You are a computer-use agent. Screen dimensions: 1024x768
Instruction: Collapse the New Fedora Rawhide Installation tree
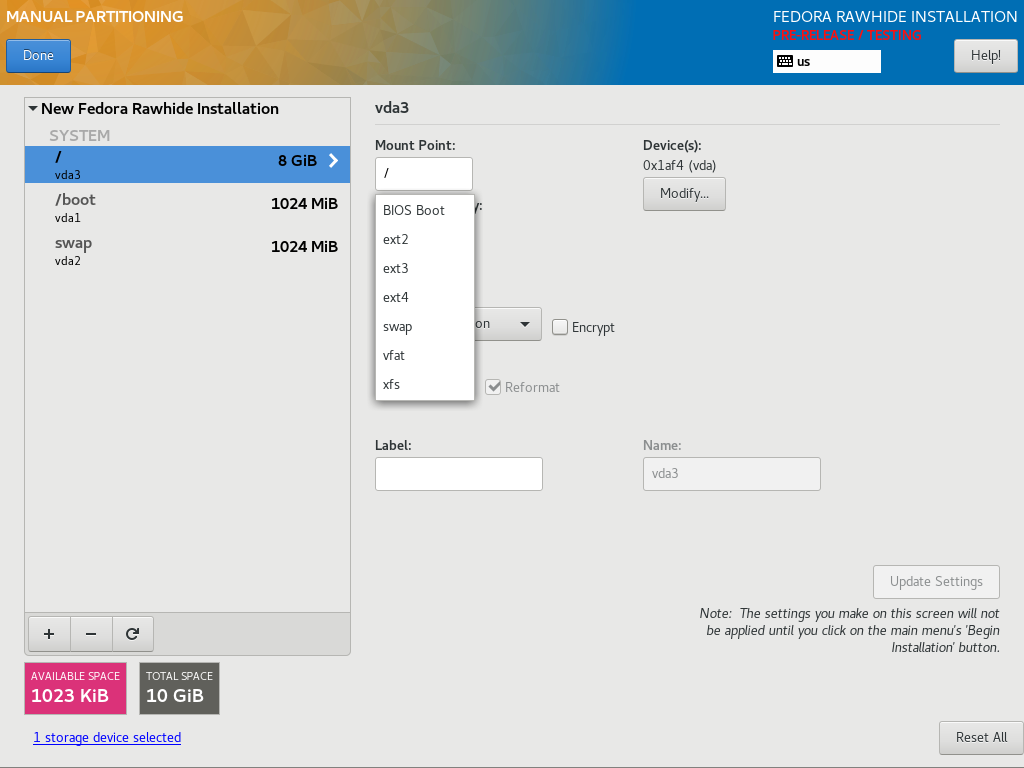[x=33, y=108]
